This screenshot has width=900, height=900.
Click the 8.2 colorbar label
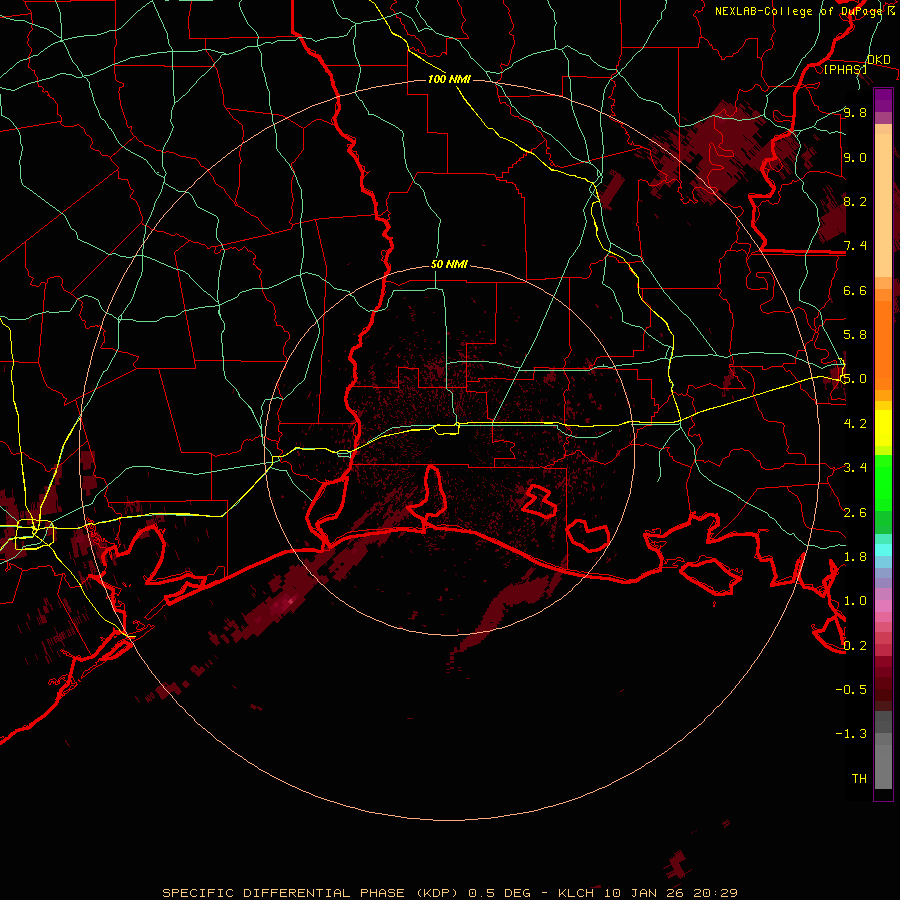pos(855,202)
